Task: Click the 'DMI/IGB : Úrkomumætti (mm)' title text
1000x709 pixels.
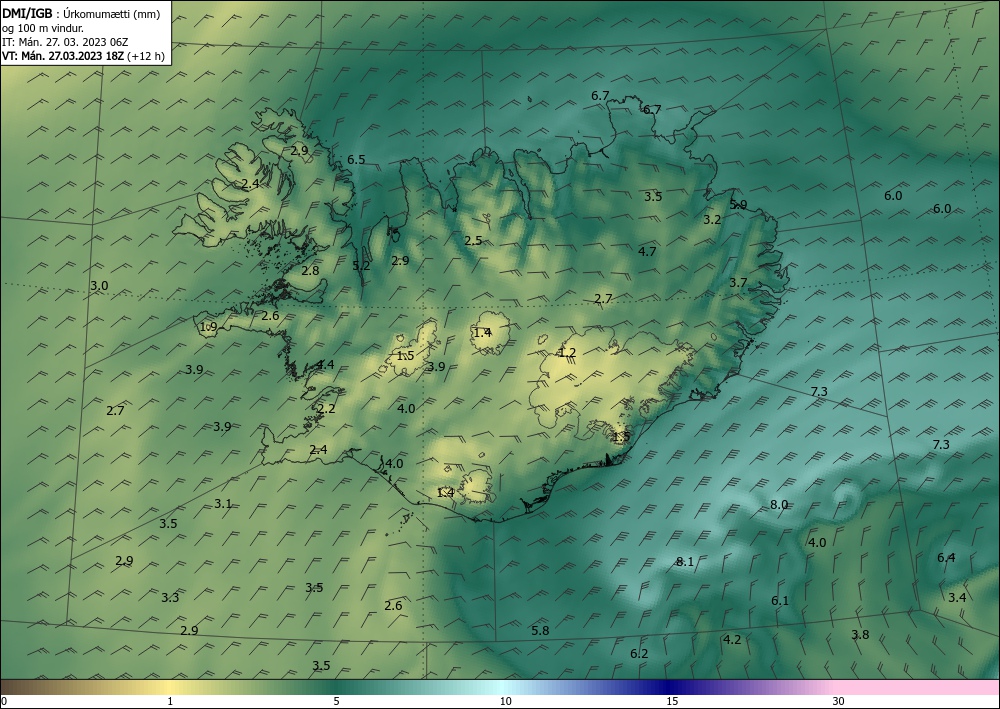Action: pyautogui.click(x=81, y=14)
